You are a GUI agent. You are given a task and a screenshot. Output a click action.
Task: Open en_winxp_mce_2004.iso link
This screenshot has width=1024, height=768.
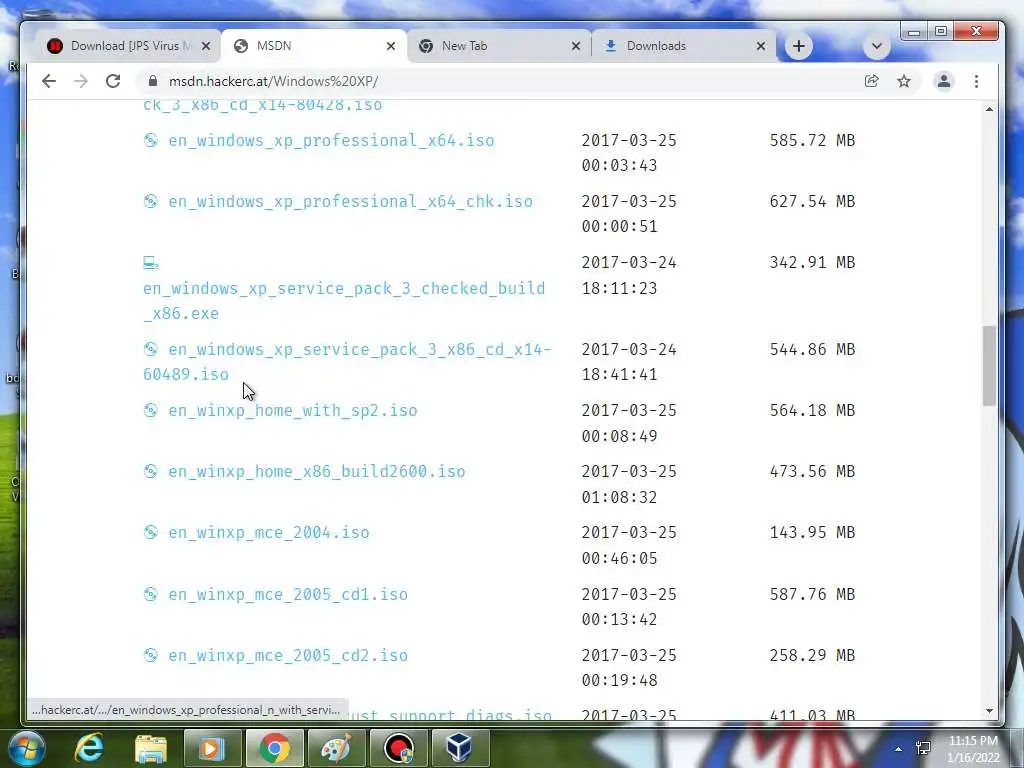[269, 532]
